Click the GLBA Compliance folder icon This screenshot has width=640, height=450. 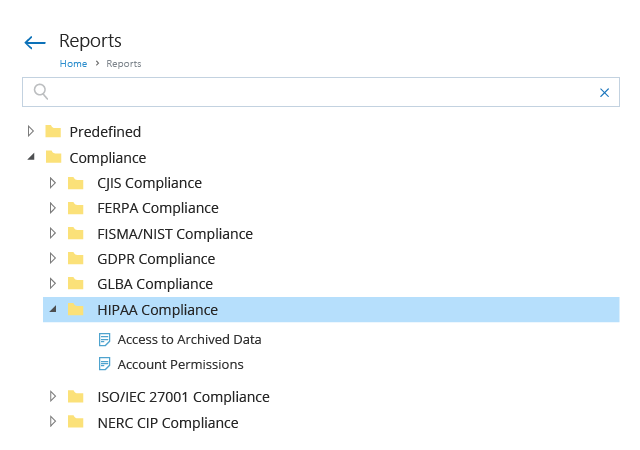point(76,283)
